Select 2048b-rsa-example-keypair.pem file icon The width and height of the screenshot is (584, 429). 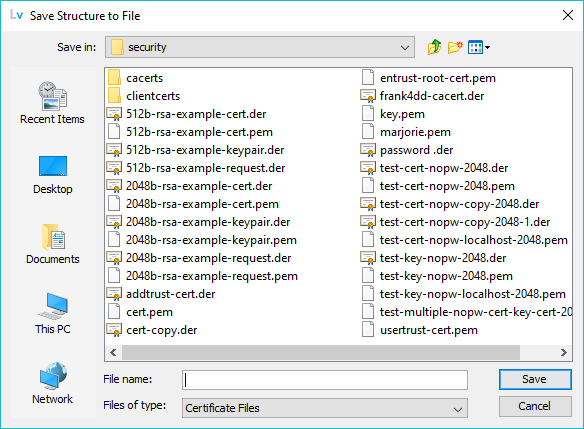point(114,240)
